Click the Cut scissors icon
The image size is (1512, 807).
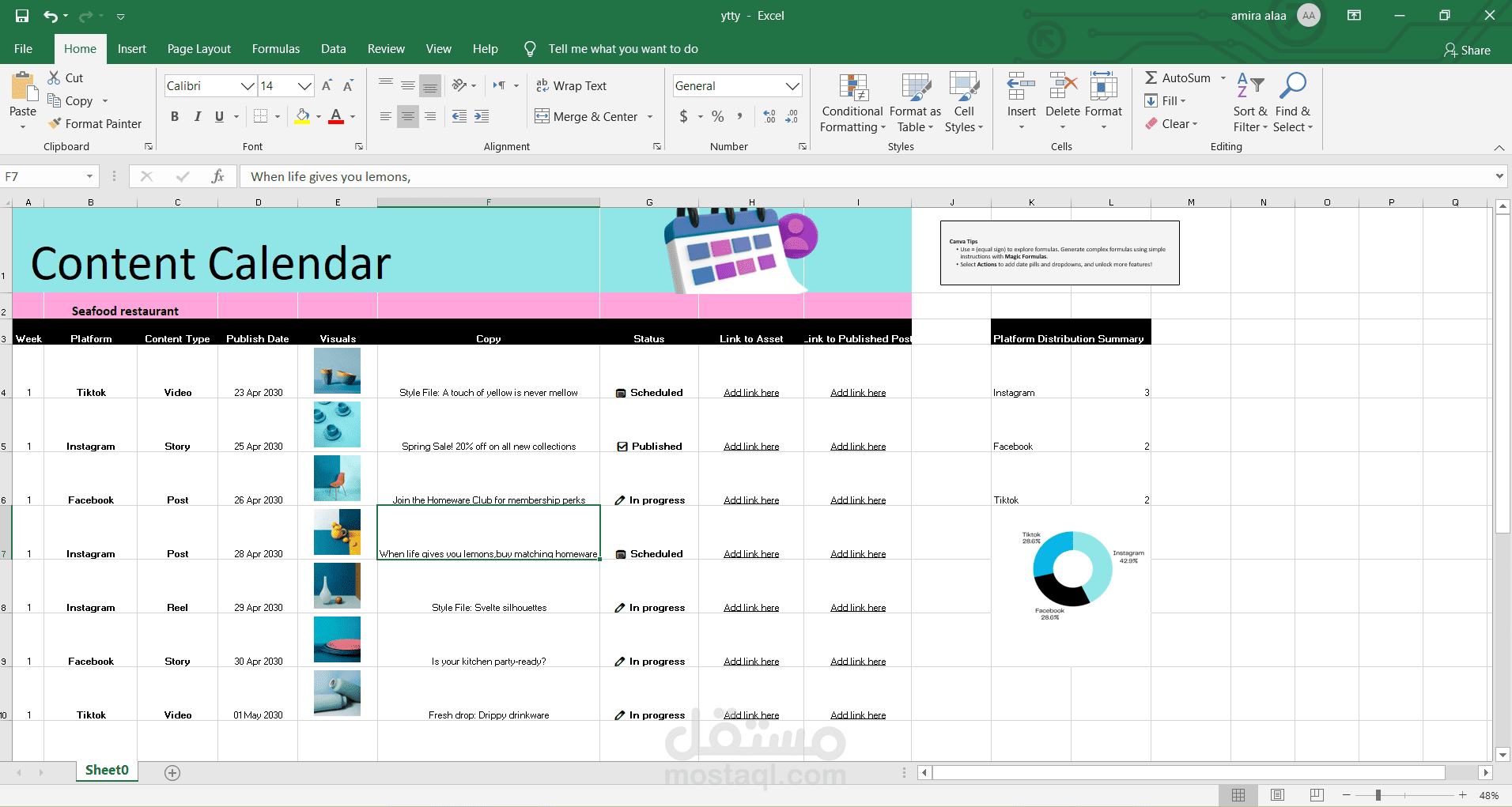(54, 77)
